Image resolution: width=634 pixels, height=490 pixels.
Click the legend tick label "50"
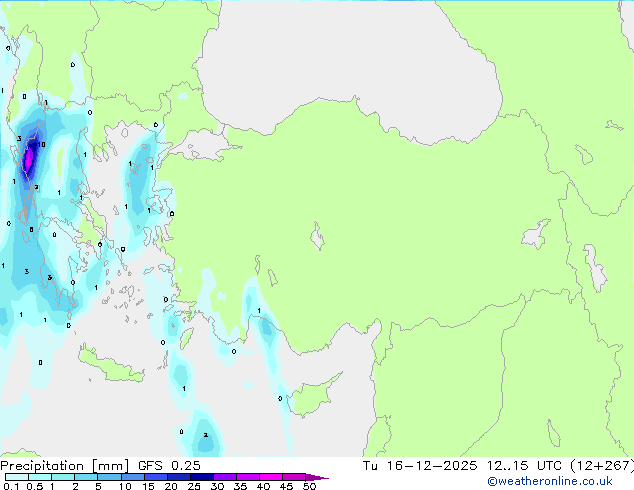click(309, 486)
